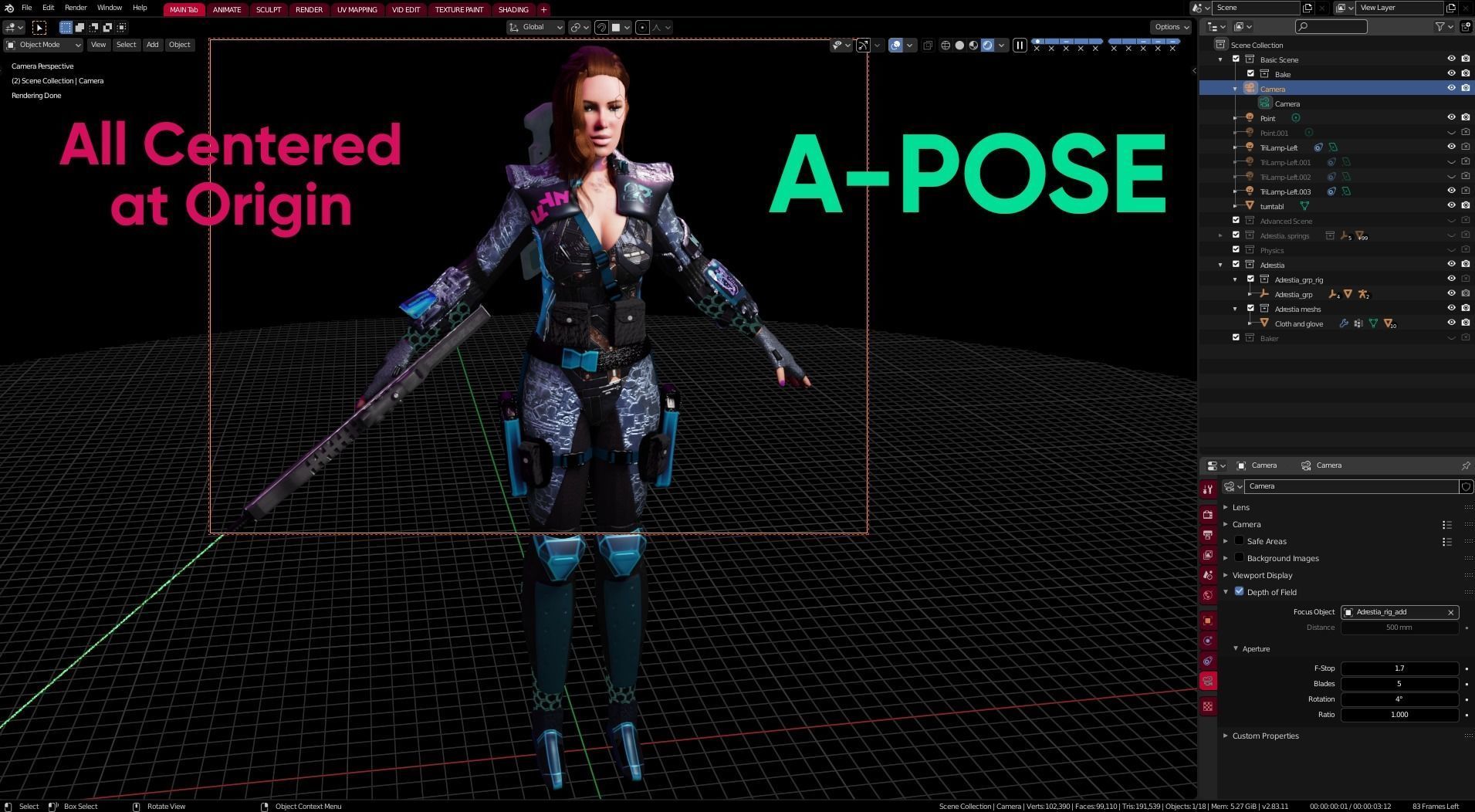Image resolution: width=1475 pixels, height=812 pixels.
Task: Uncheck the Bake collection checkbox
Action: pyautogui.click(x=1250, y=73)
